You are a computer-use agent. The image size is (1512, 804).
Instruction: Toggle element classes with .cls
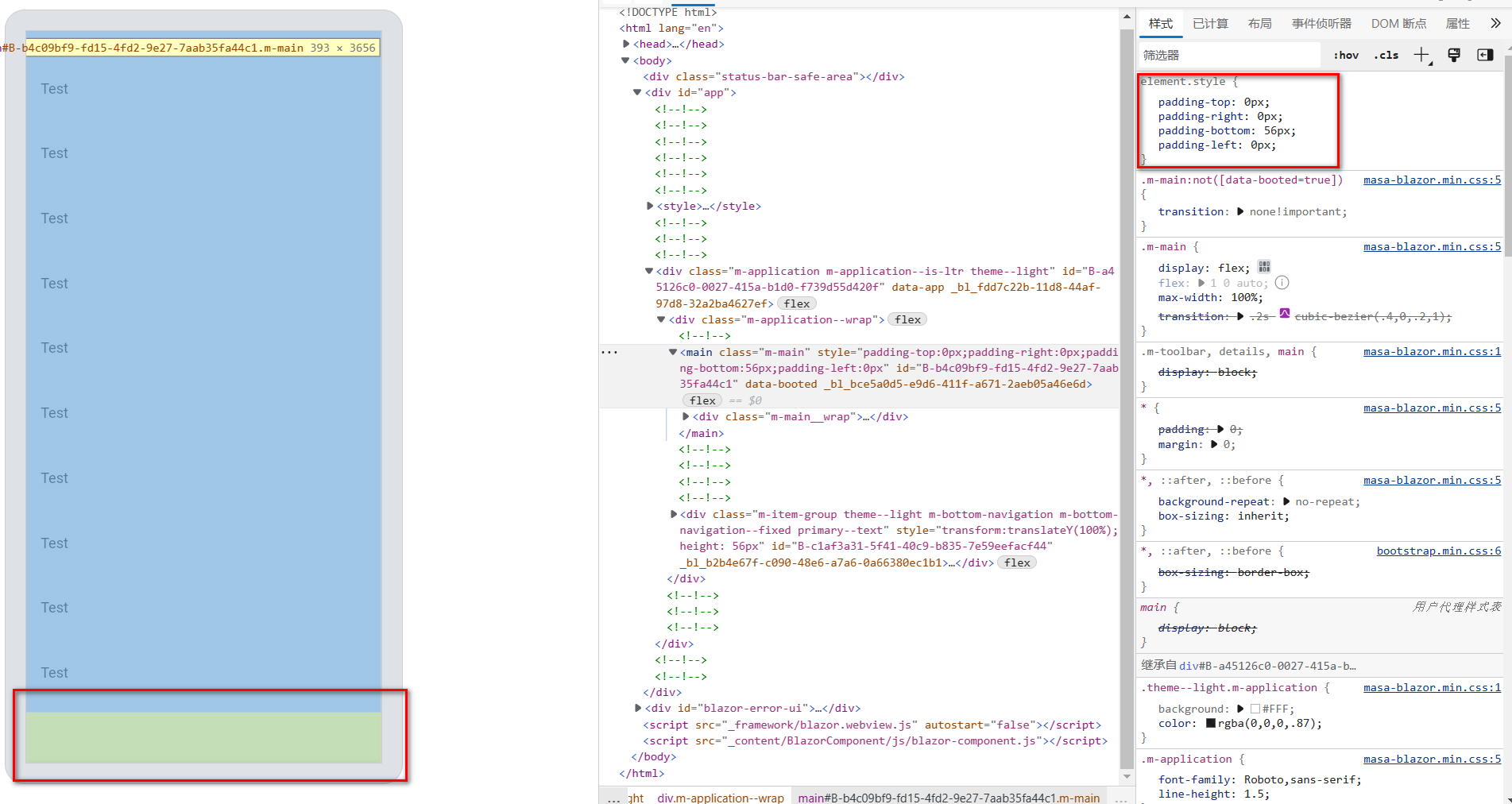(x=1386, y=55)
